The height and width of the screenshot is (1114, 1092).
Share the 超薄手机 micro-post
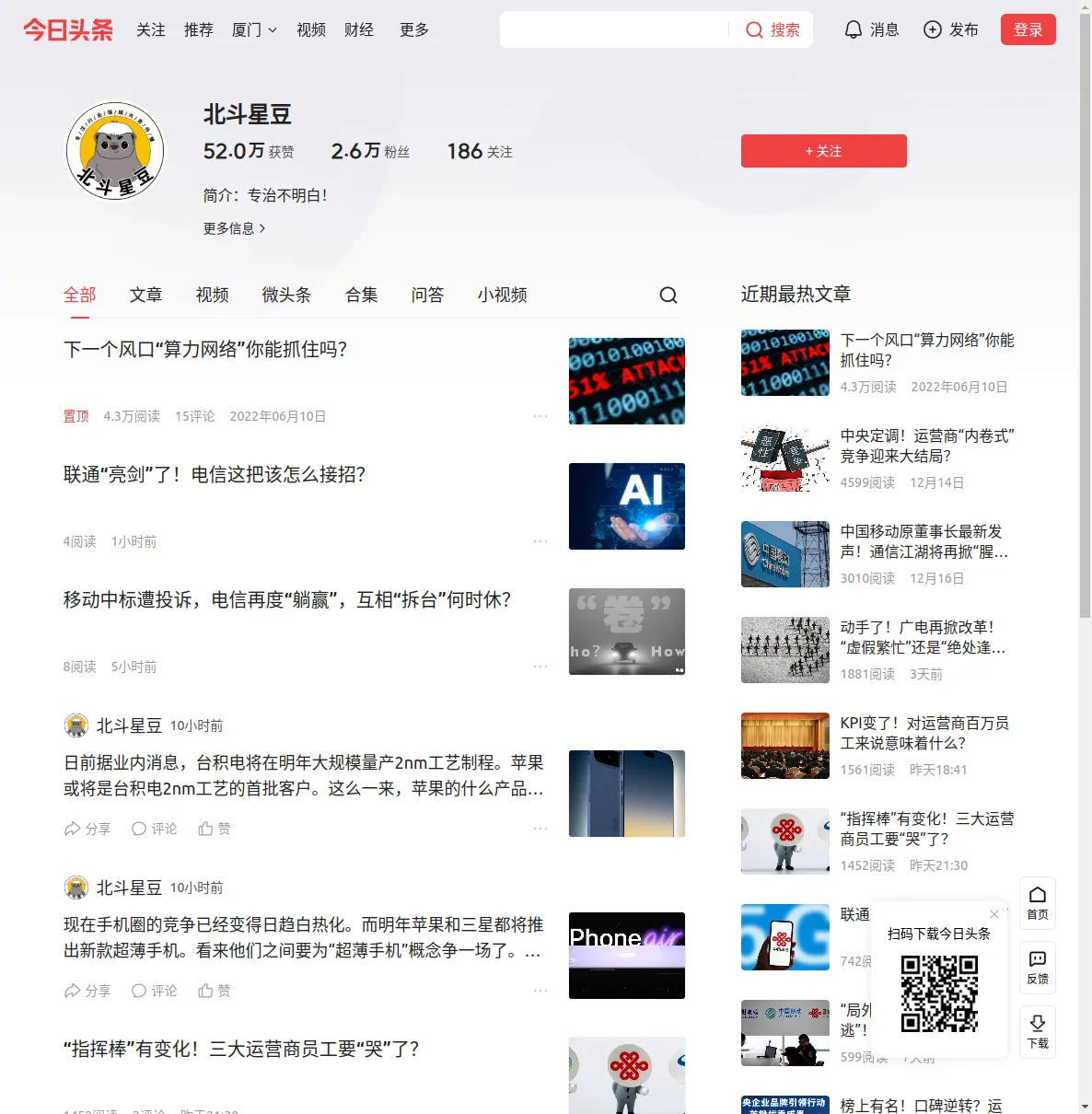click(x=87, y=991)
